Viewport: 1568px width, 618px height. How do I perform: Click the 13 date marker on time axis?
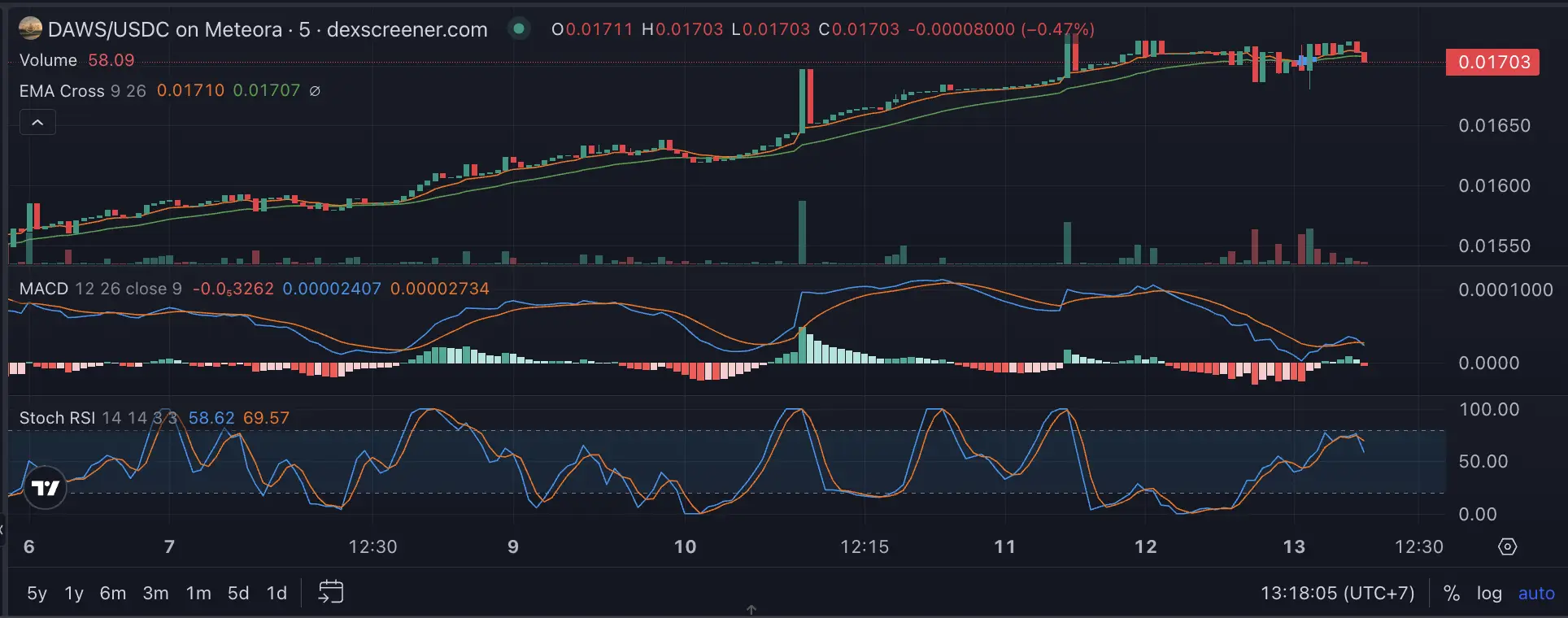tap(1294, 546)
